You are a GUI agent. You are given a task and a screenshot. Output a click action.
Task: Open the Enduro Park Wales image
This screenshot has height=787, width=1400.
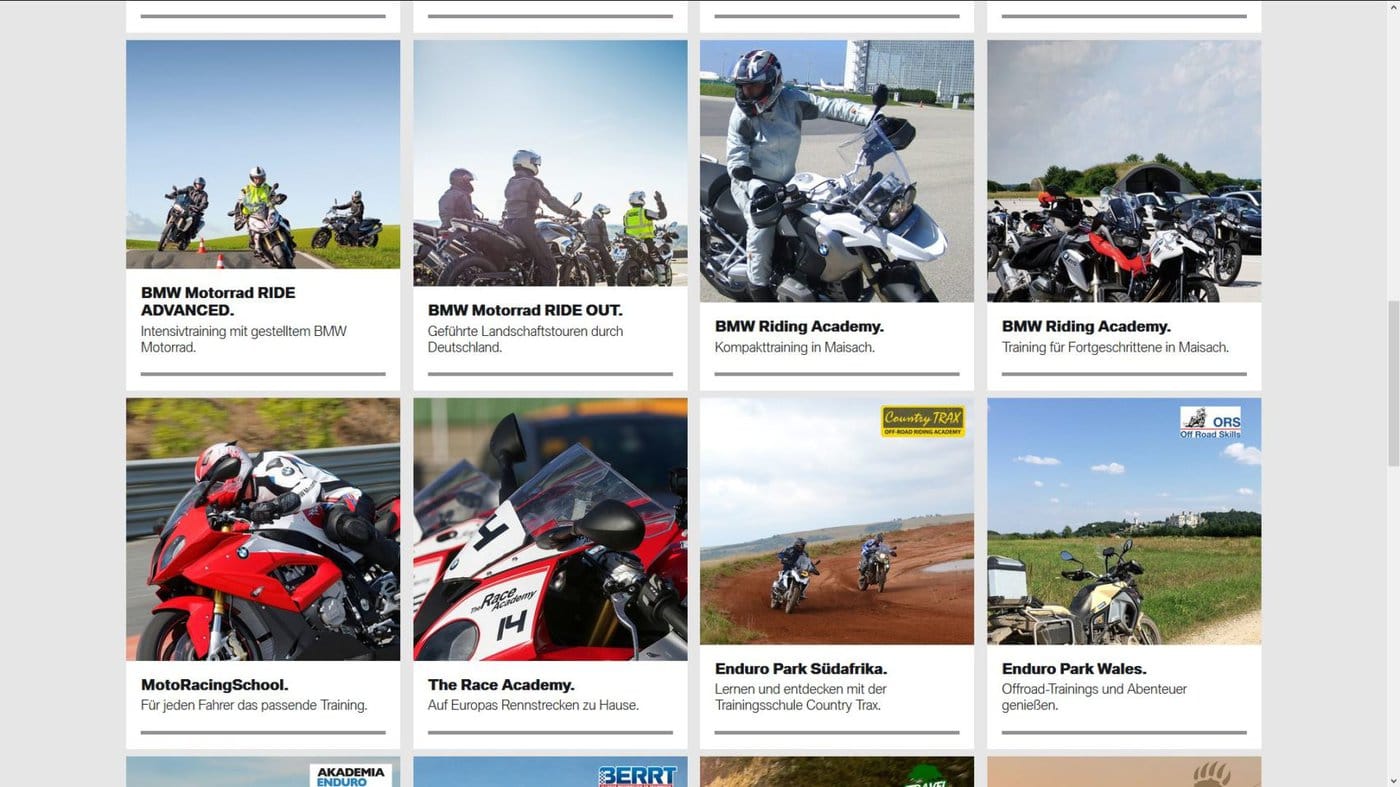click(1124, 521)
